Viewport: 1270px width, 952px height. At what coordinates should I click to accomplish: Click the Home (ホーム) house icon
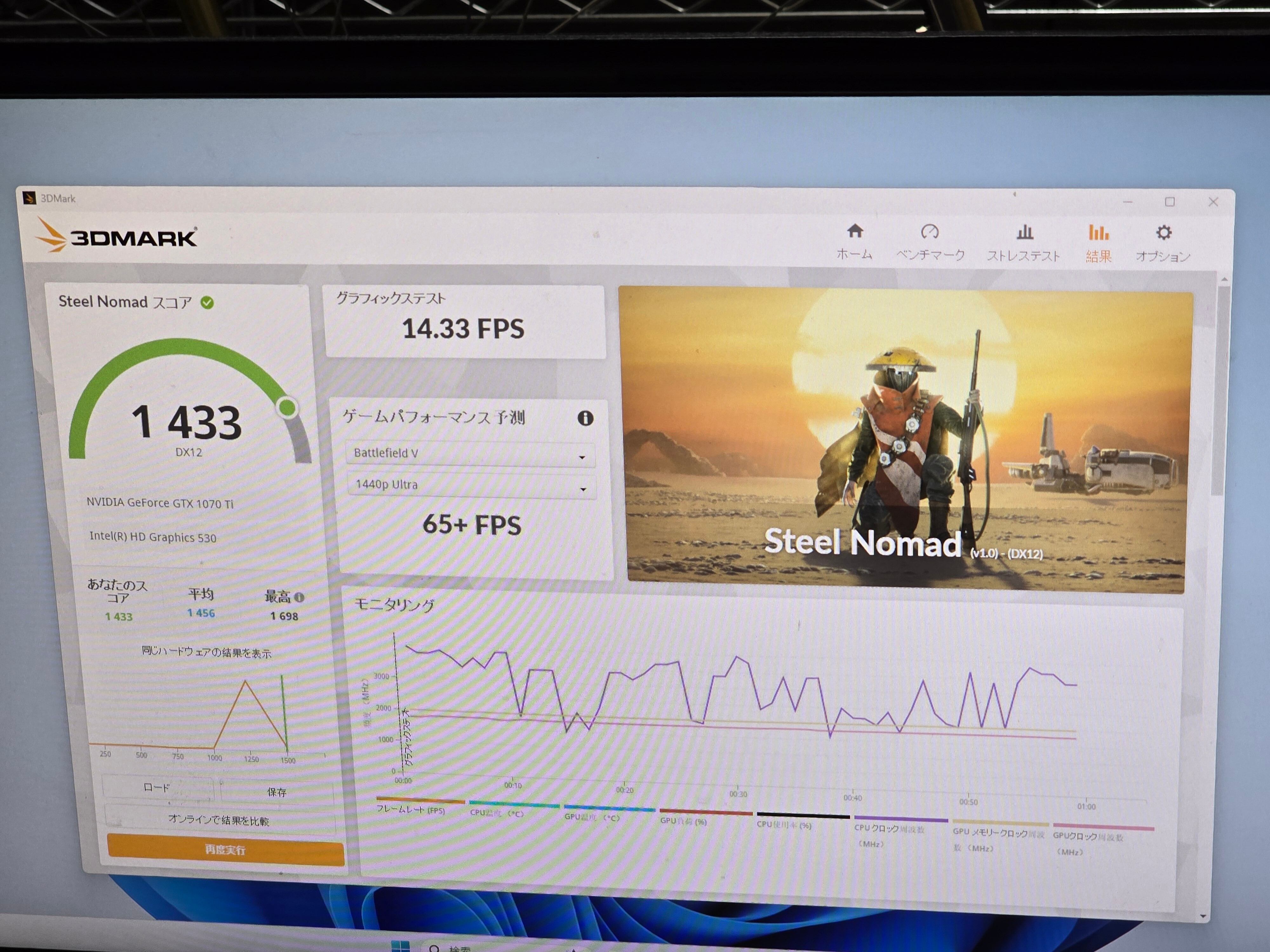tap(855, 231)
